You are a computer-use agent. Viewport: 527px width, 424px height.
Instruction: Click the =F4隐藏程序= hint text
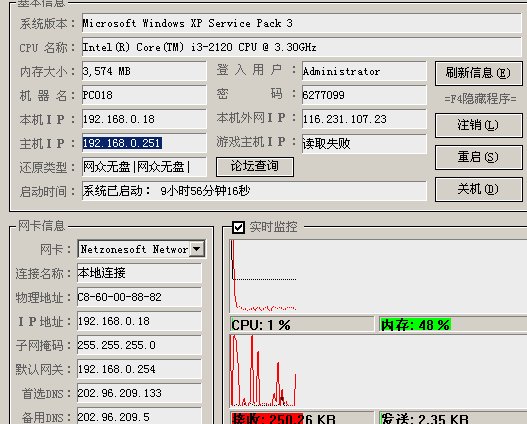480,99
